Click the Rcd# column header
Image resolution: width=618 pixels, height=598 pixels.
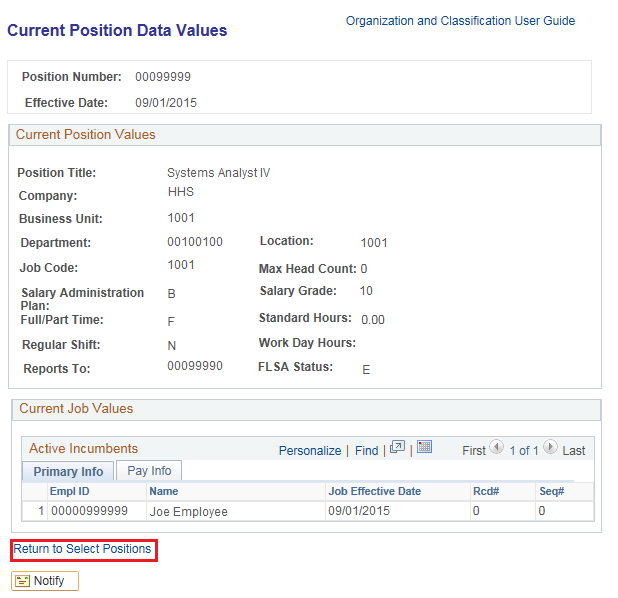pyautogui.click(x=485, y=492)
